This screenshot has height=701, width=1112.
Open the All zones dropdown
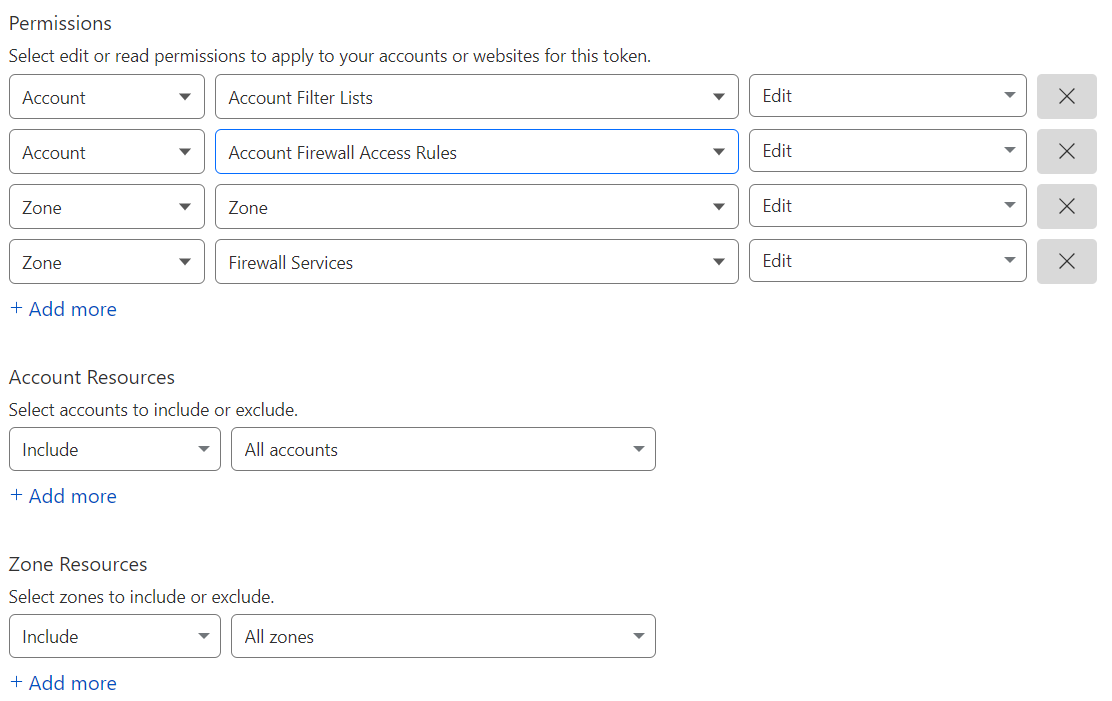pyautogui.click(x=443, y=636)
